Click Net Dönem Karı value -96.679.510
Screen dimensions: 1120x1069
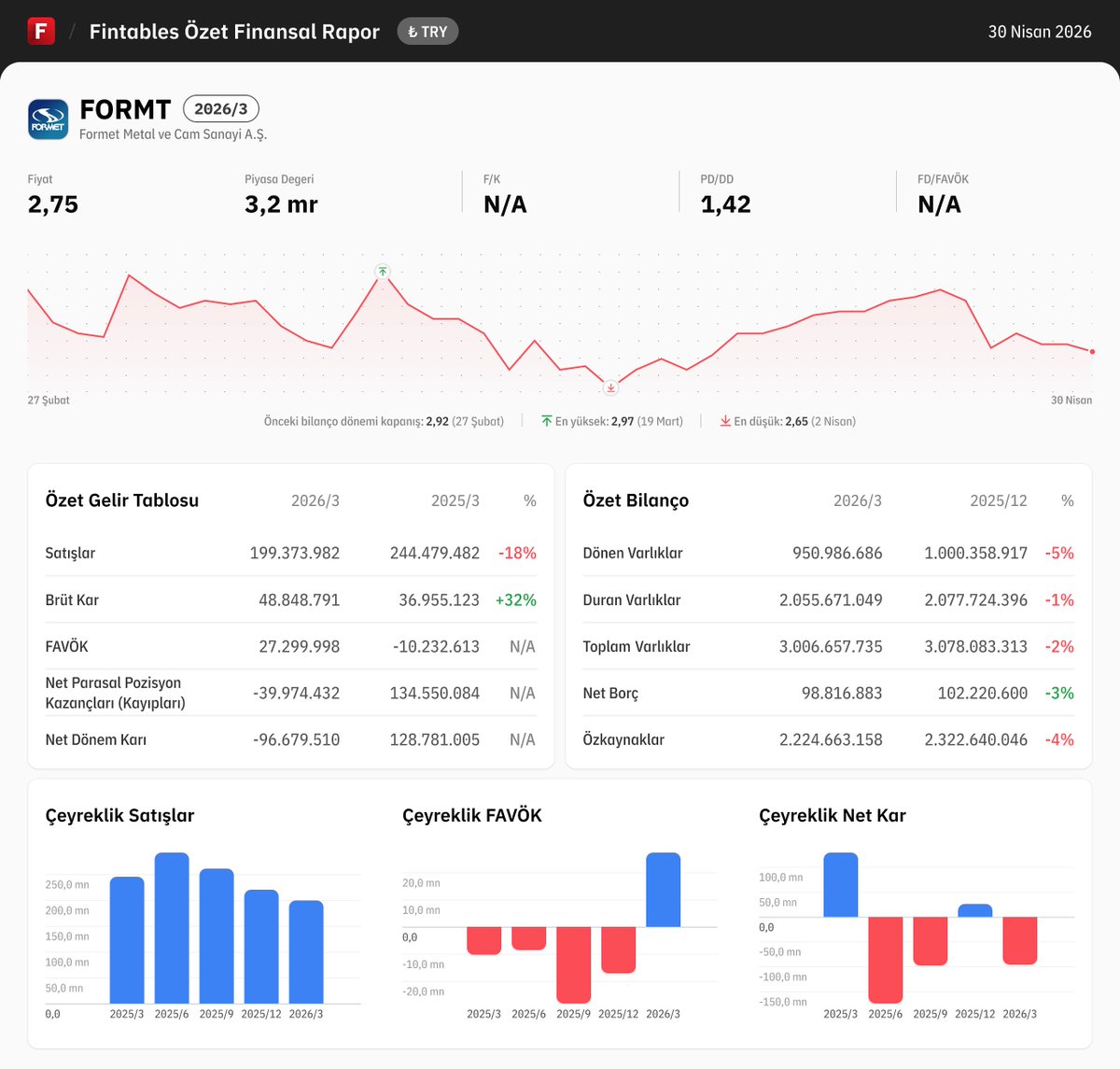[x=296, y=739]
